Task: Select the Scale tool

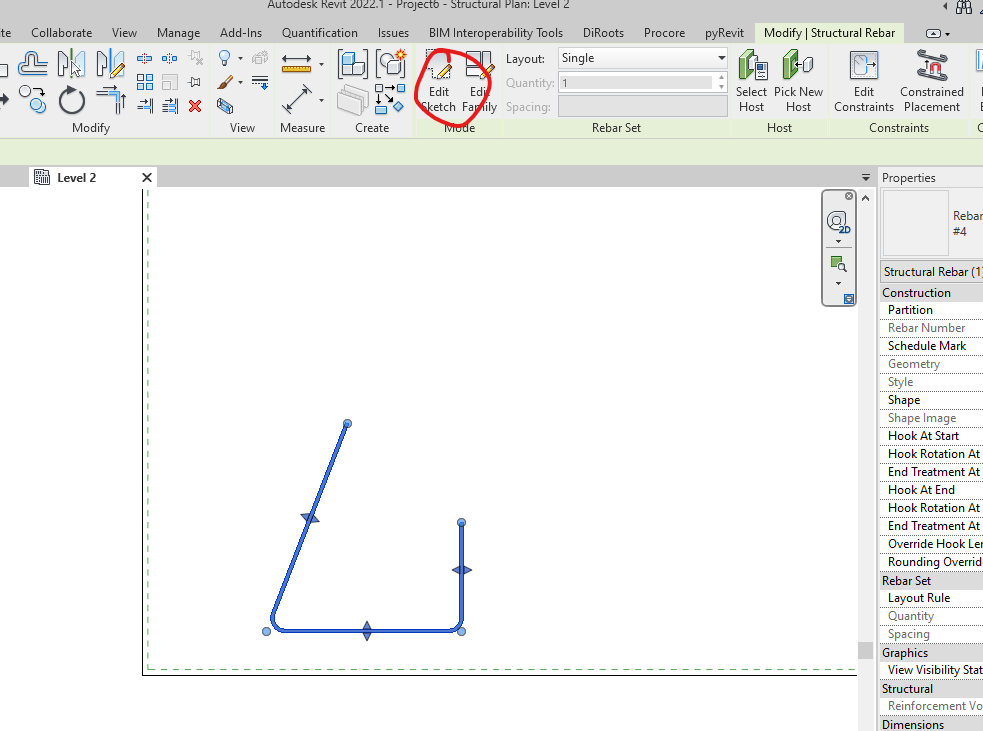Action: [x=169, y=82]
